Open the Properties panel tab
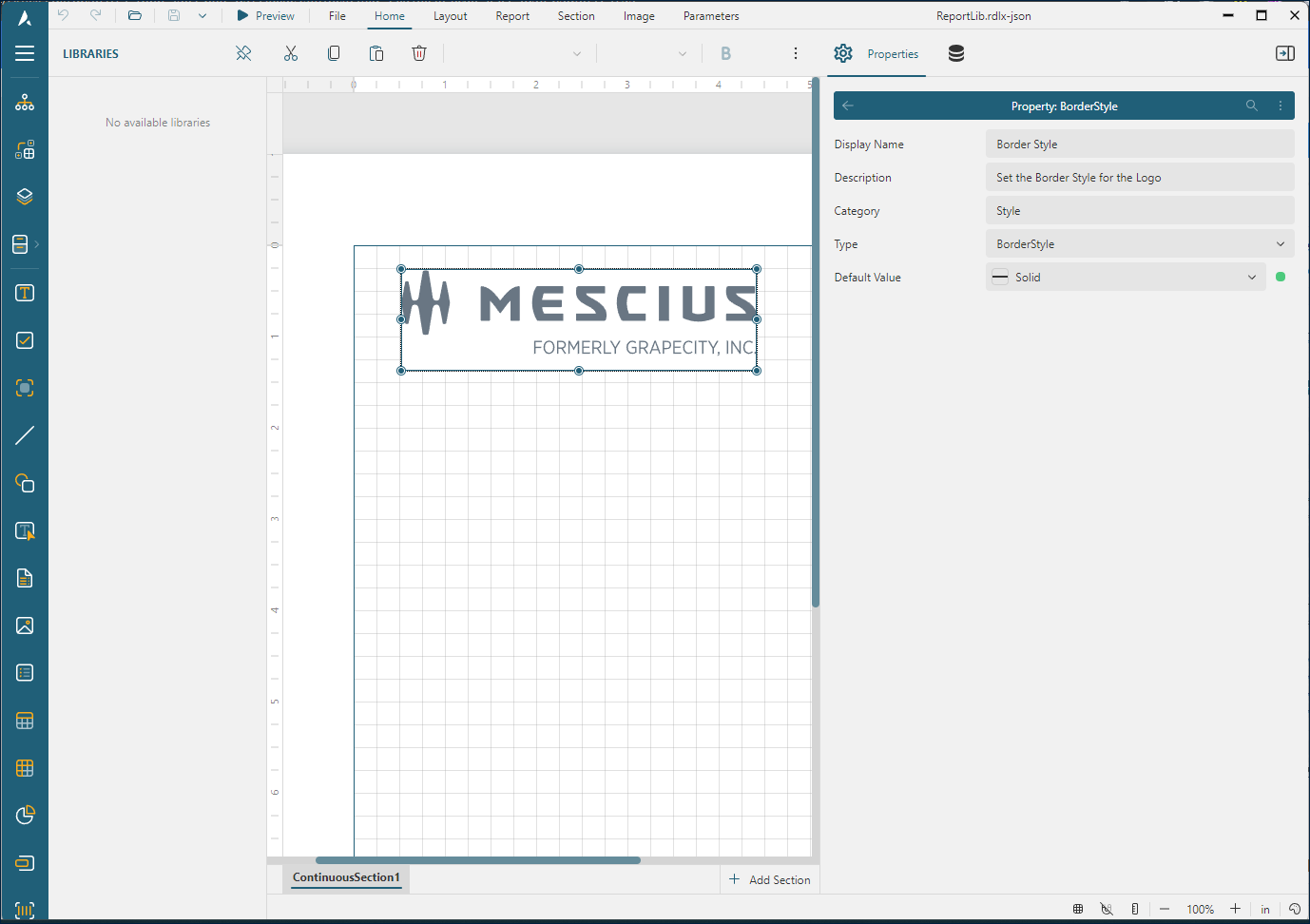The image size is (1310, 924). pos(877,53)
